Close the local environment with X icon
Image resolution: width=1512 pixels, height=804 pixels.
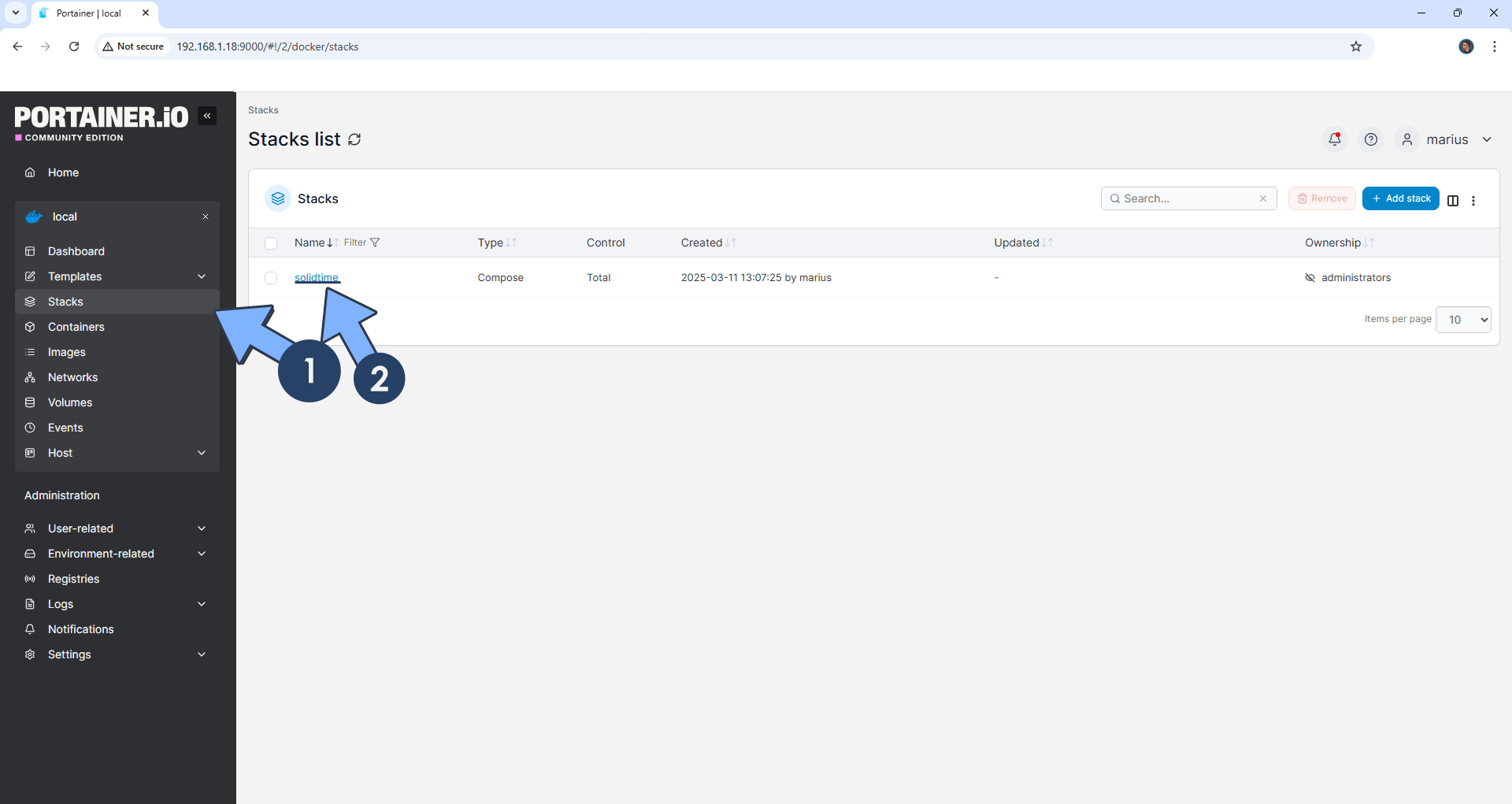click(x=206, y=217)
